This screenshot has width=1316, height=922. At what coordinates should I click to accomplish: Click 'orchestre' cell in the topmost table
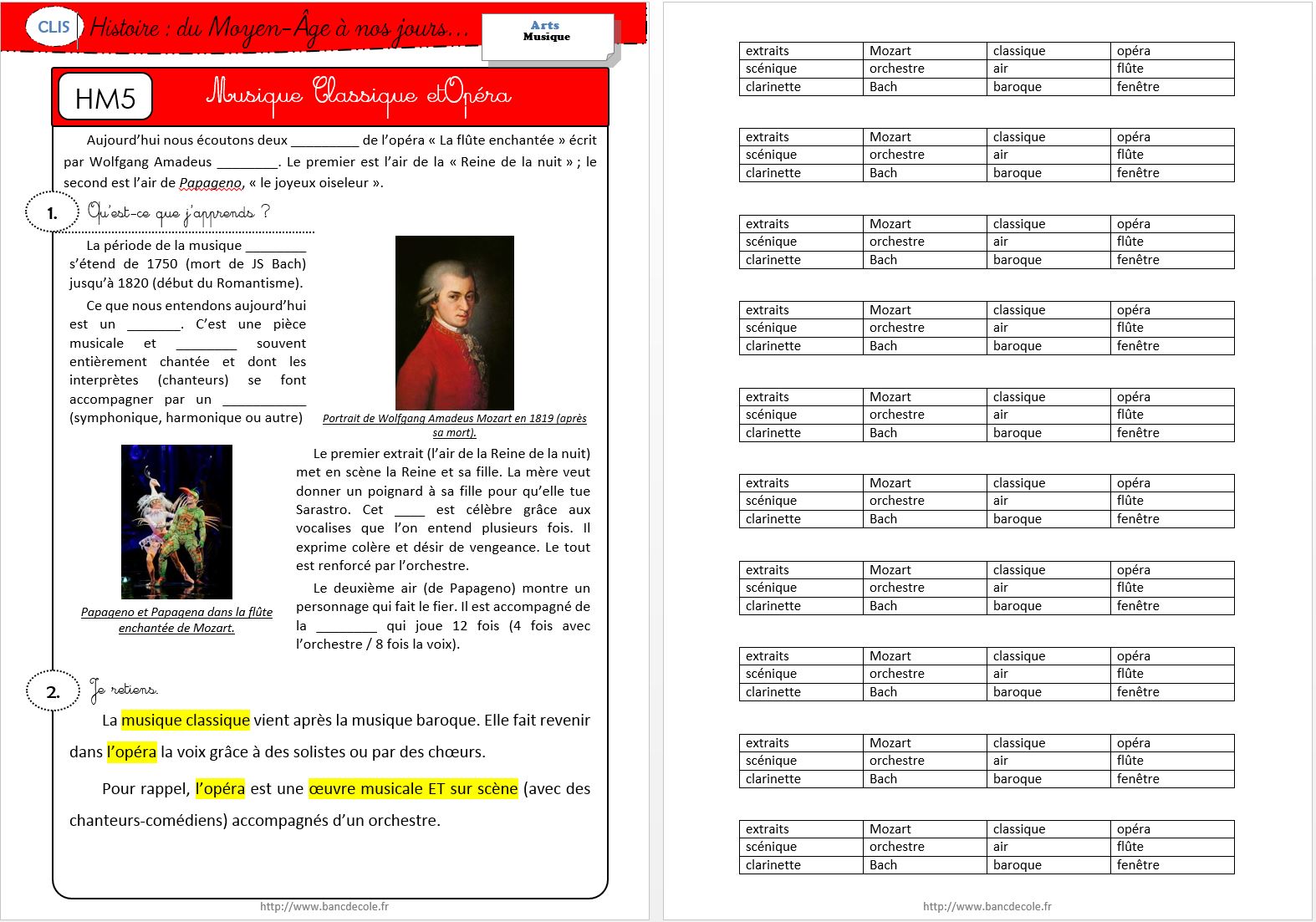pyautogui.click(x=925, y=69)
